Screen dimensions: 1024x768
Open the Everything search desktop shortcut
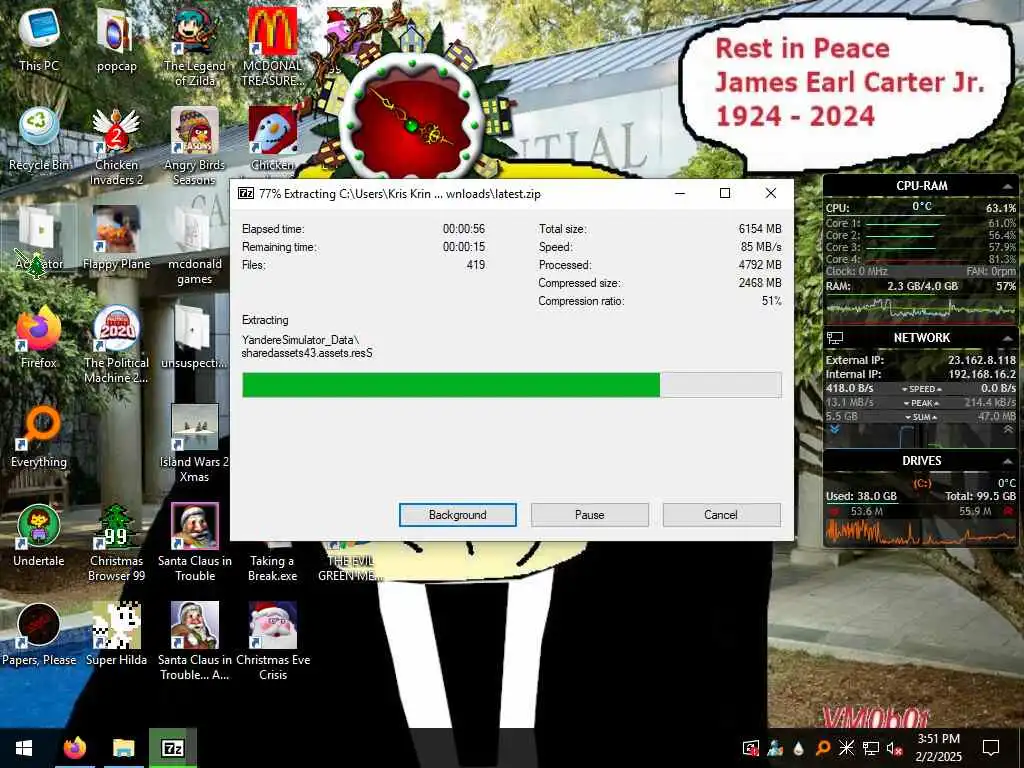[39, 436]
